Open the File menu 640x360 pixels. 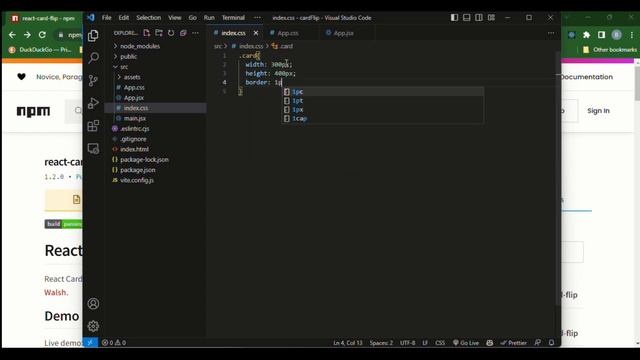coord(107,18)
